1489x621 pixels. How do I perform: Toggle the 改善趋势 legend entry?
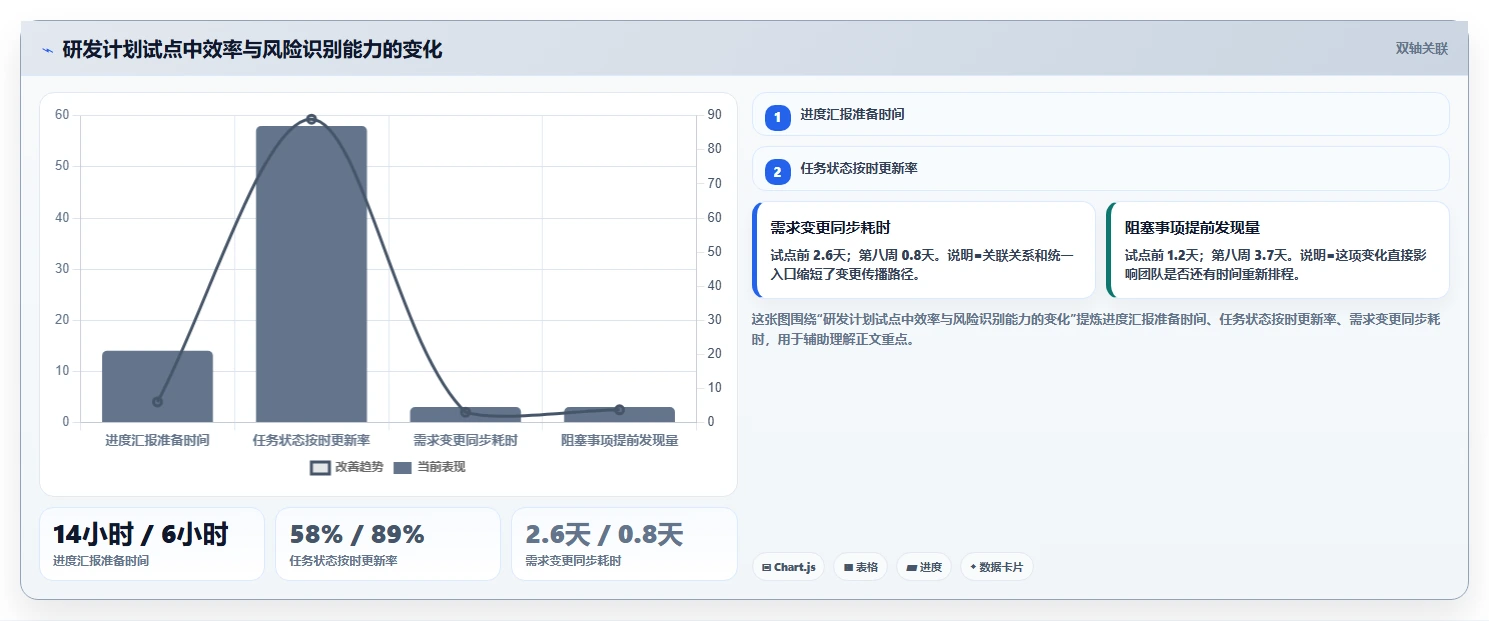point(346,467)
